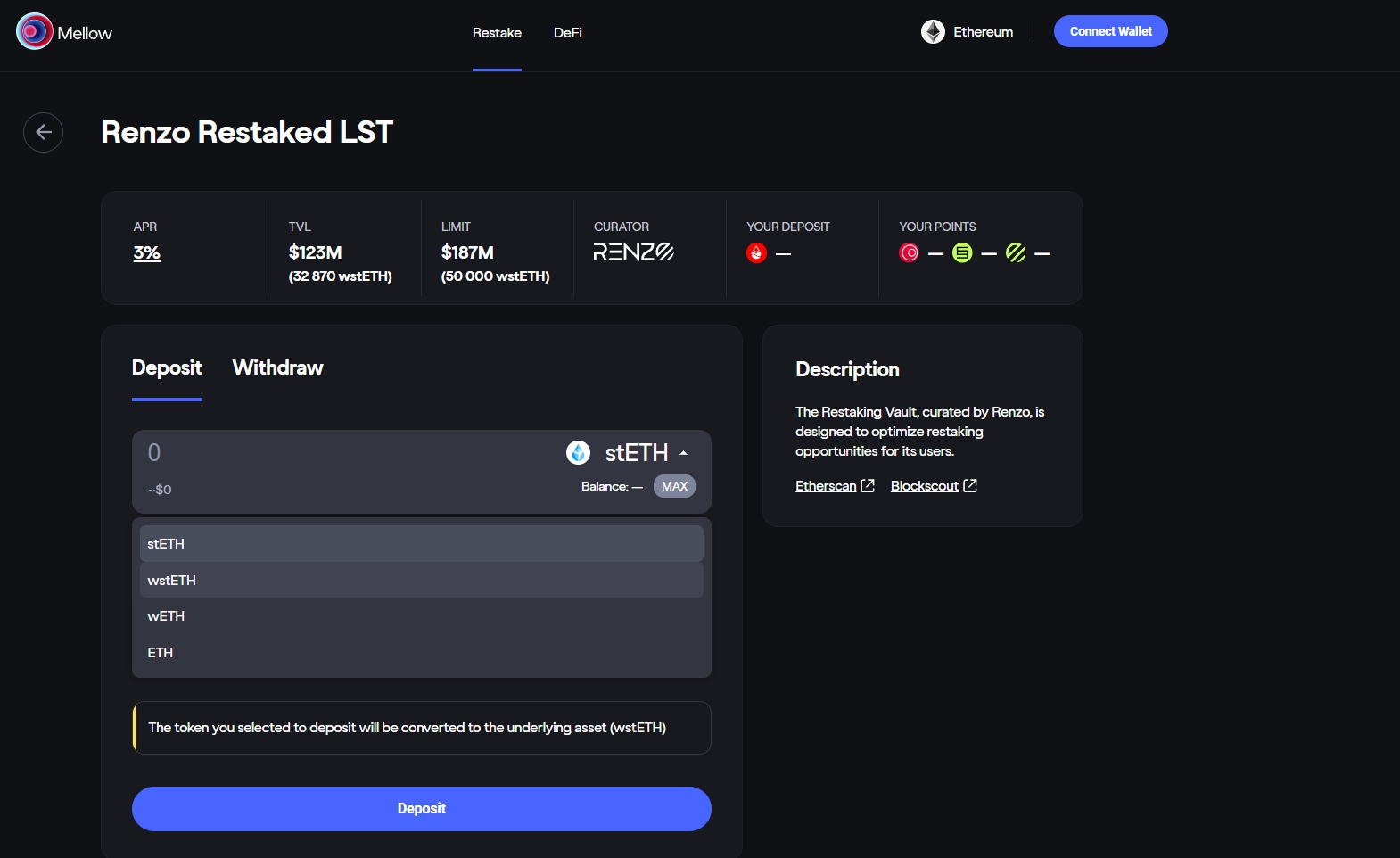Click the red Mellow points icon
Viewport: 1400px width, 858px height.
pyautogui.click(x=909, y=253)
